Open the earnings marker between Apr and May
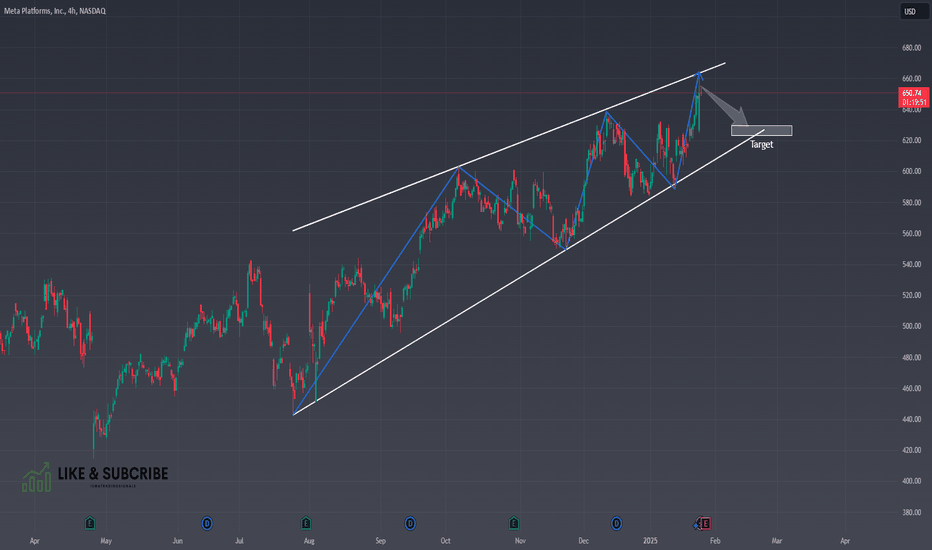 click(x=90, y=523)
